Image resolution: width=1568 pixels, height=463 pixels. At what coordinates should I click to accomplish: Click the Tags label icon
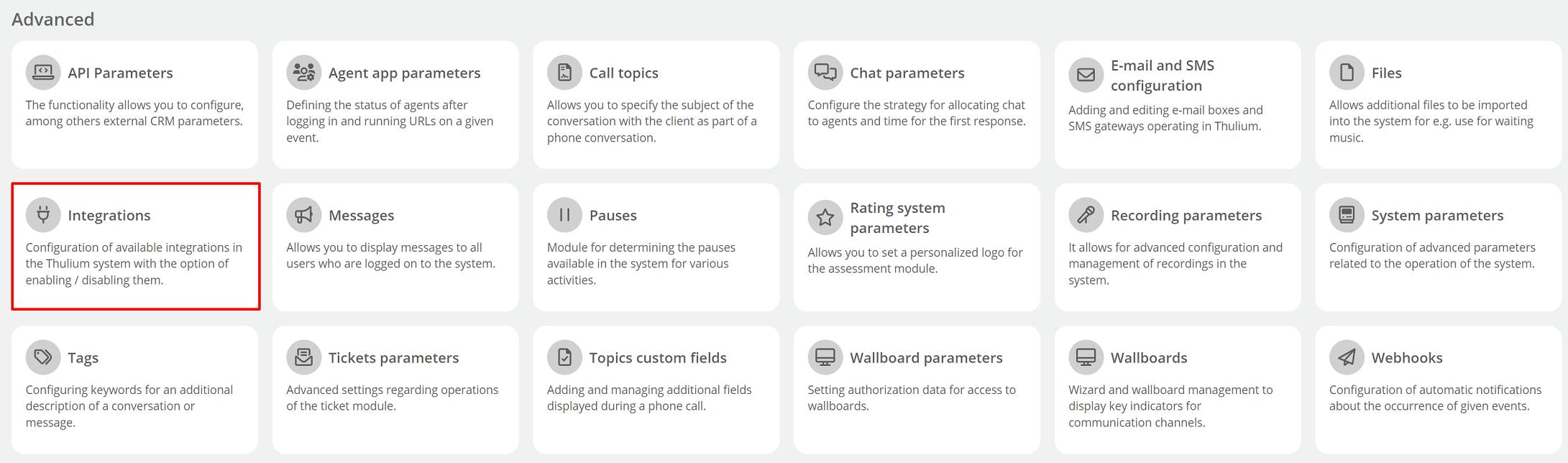pos(43,357)
